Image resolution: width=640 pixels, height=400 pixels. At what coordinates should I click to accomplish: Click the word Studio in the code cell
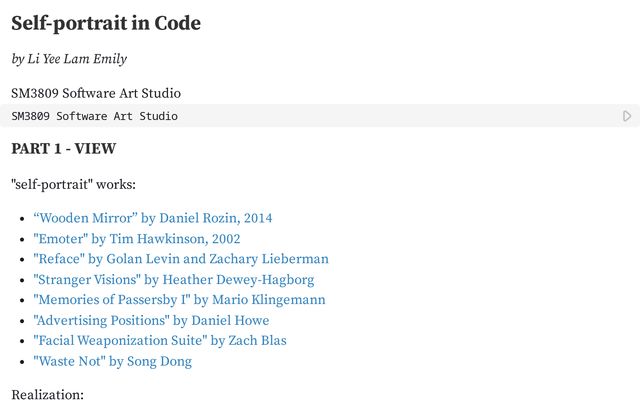(x=158, y=116)
